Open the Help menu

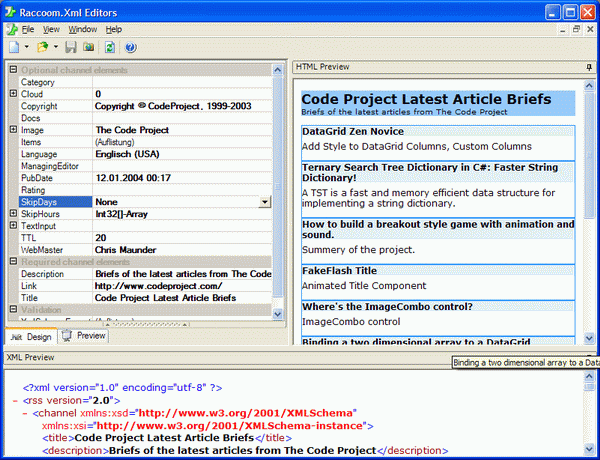(114, 29)
